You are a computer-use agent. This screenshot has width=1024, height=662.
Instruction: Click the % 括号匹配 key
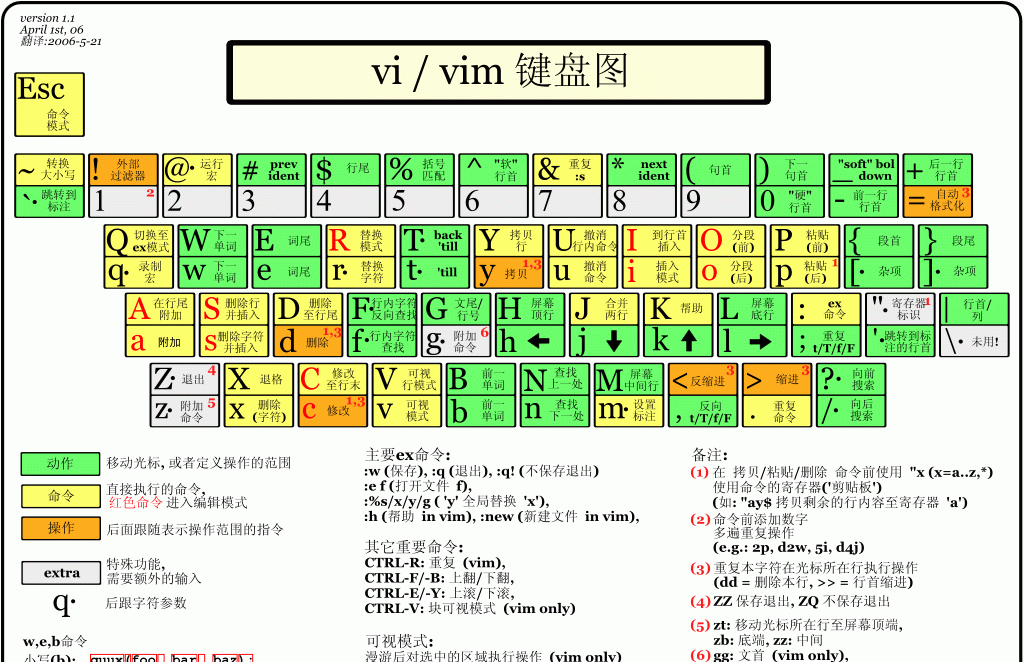pyautogui.click(x=419, y=170)
